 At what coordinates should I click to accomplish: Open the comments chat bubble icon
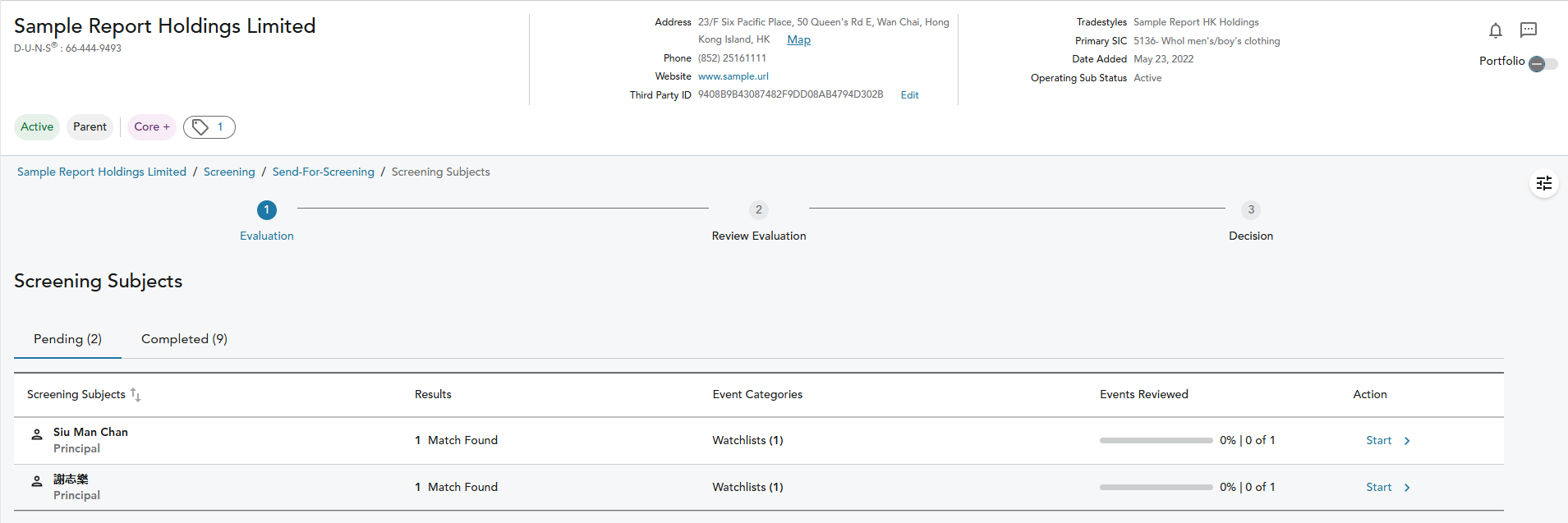point(1528,30)
